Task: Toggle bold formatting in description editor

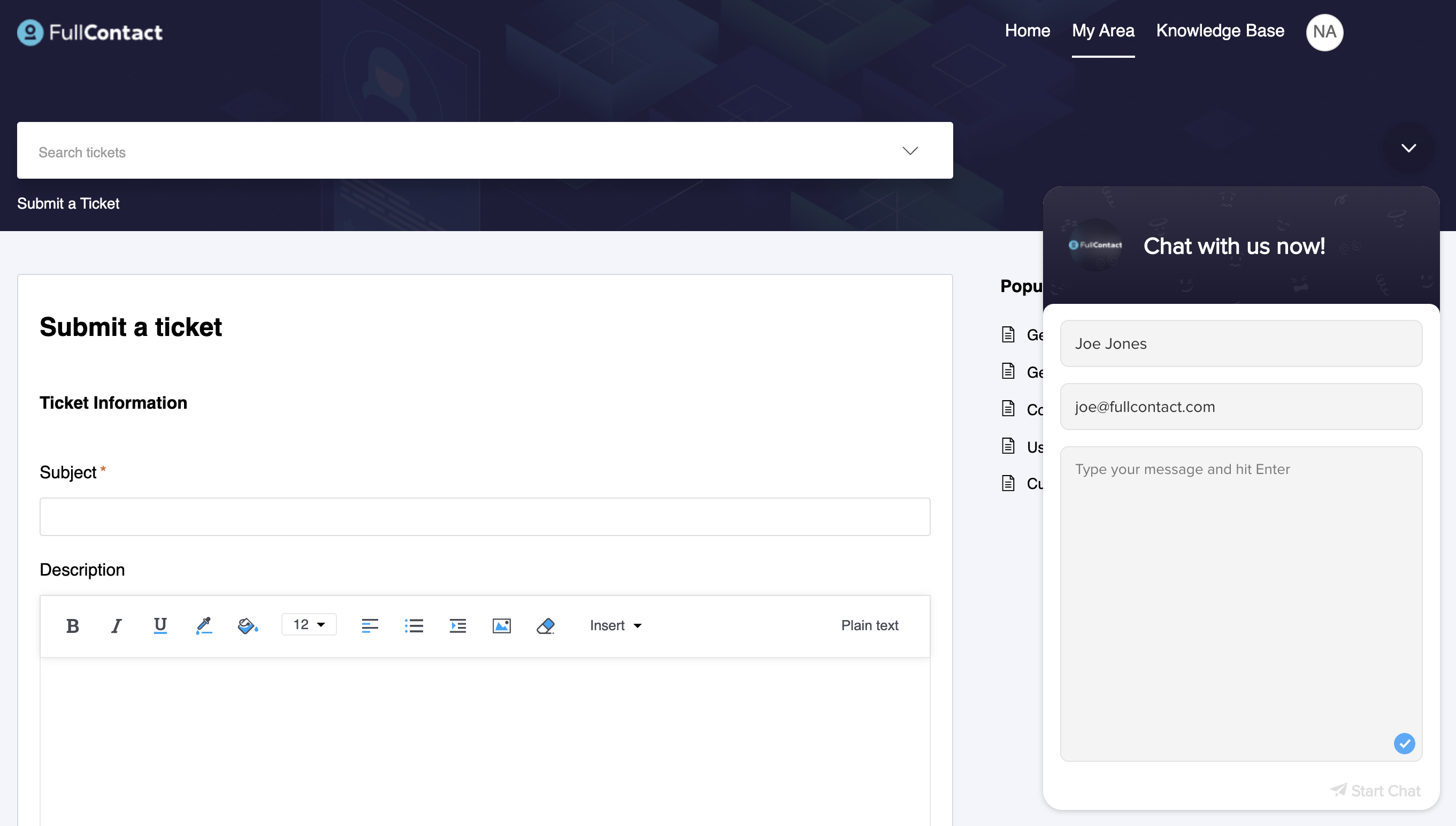Action: (x=73, y=626)
